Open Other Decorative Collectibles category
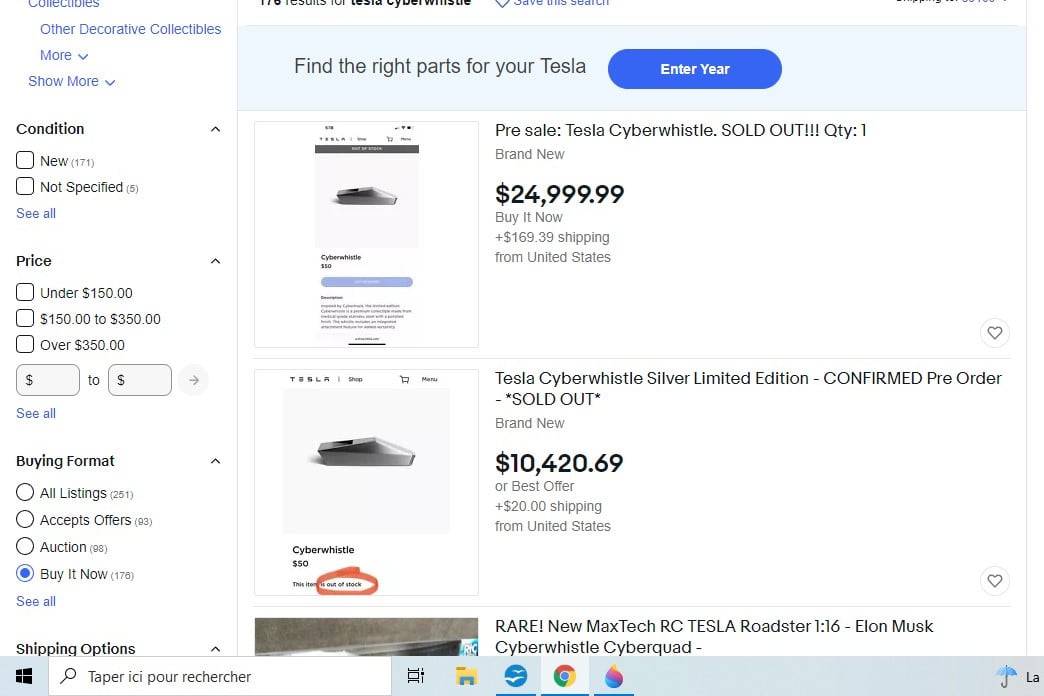Screen dimensions: 1044x696 click(x=130, y=29)
